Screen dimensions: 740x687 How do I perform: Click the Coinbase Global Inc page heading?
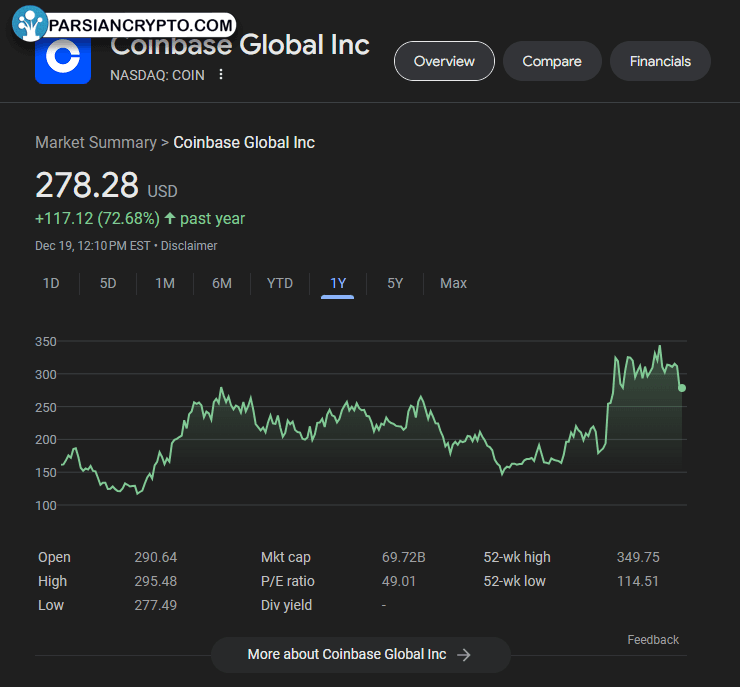coord(240,46)
